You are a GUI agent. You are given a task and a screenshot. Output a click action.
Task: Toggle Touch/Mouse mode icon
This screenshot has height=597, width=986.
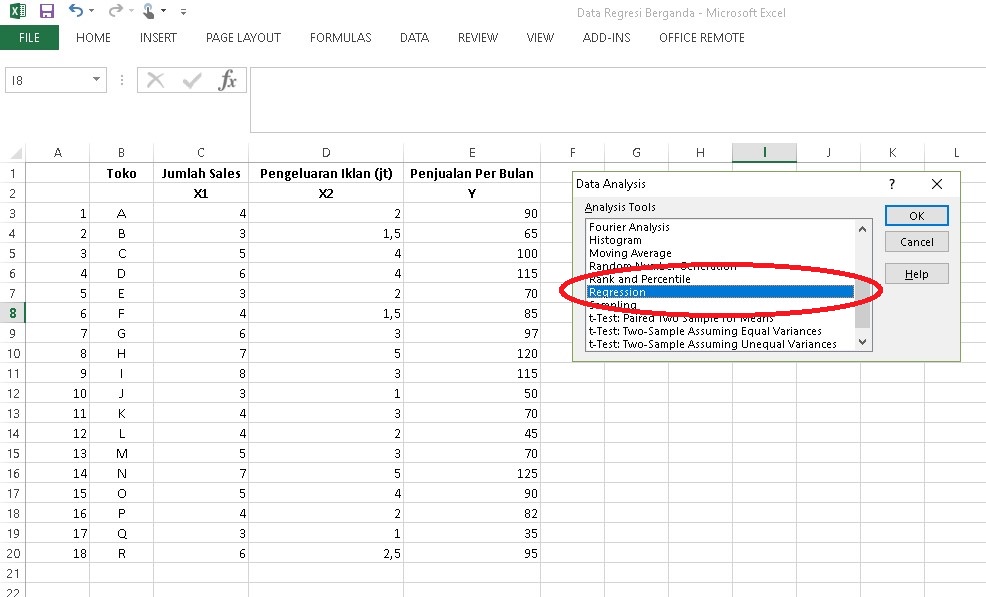(148, 12)
